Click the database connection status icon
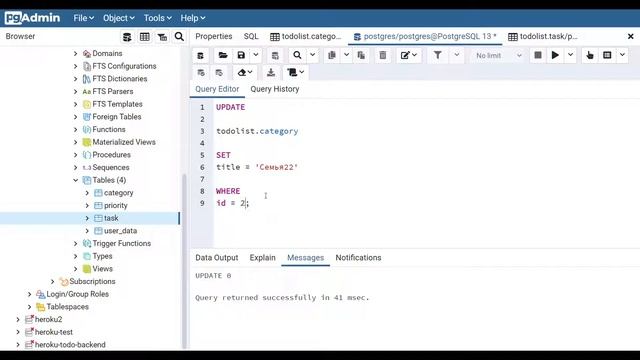640x360 pixels. point(200,55)
